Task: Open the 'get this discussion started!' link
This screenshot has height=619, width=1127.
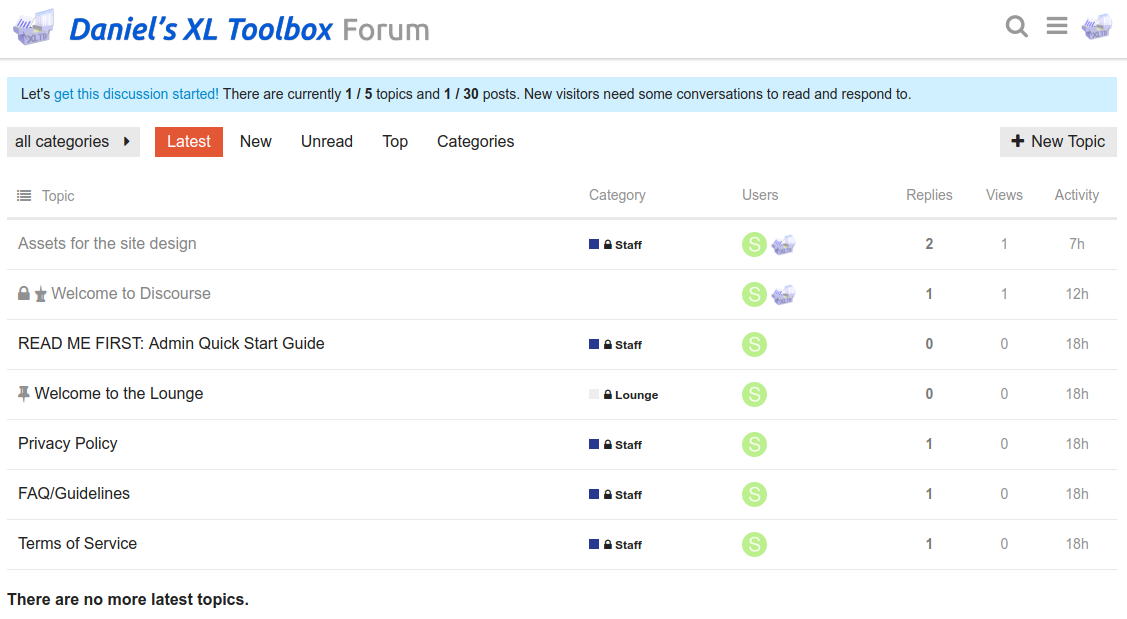Action: [x=137, y=94]
